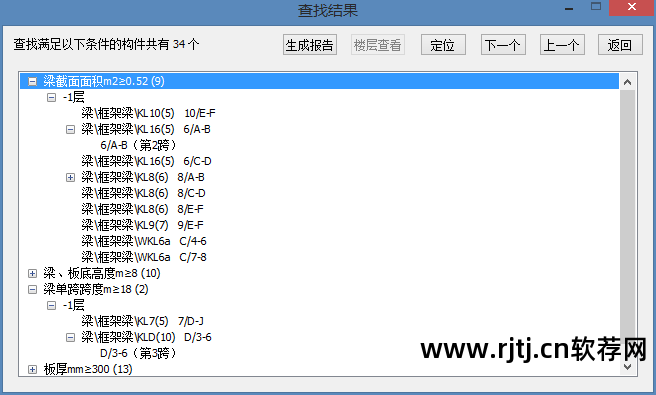Click the 生成报告 button
The image size is (656, 395).
pos(310,45)
